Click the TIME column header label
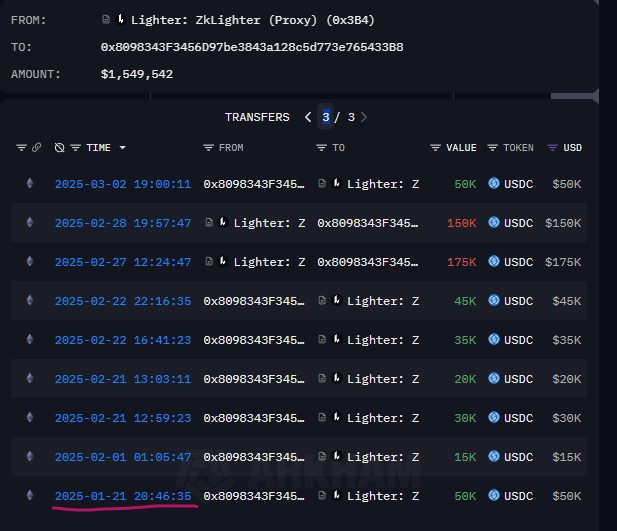 pos(98,148)
